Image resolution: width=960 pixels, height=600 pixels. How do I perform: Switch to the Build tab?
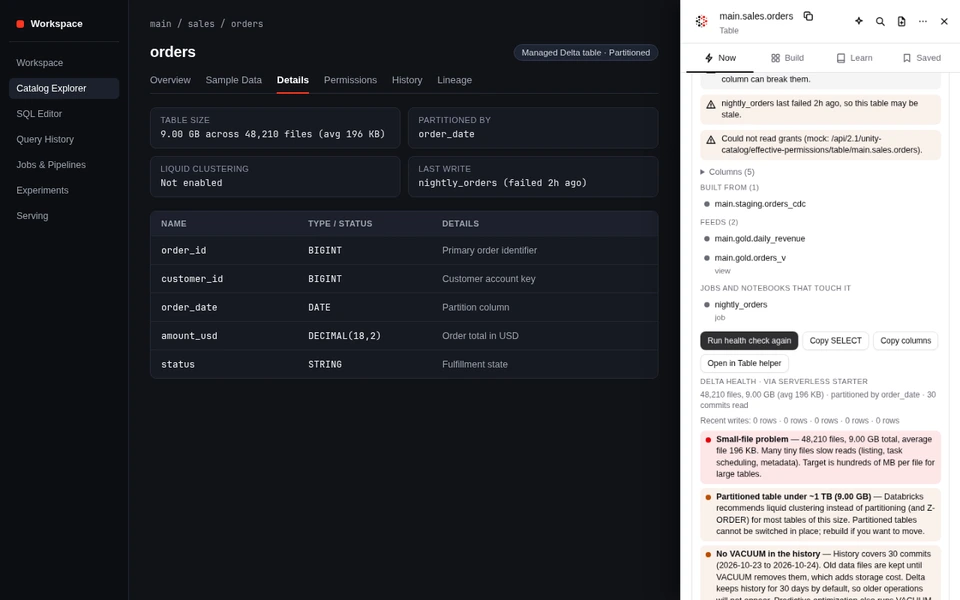click(787, 58)
